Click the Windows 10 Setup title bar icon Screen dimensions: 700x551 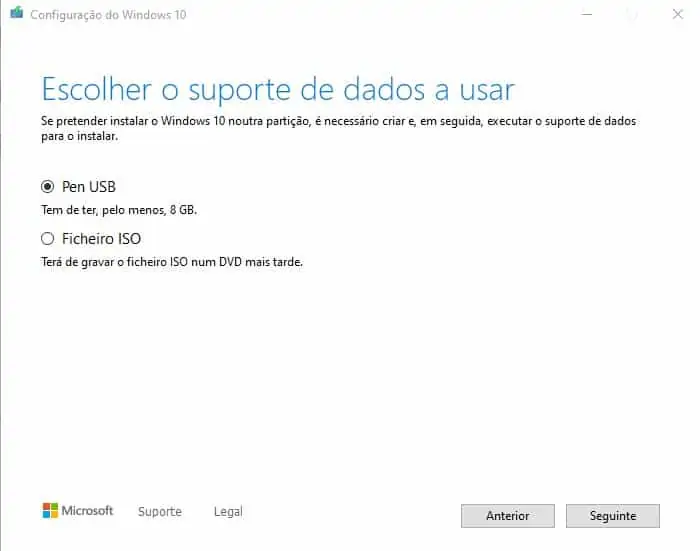pyautogui.click(x=17, y=13)
